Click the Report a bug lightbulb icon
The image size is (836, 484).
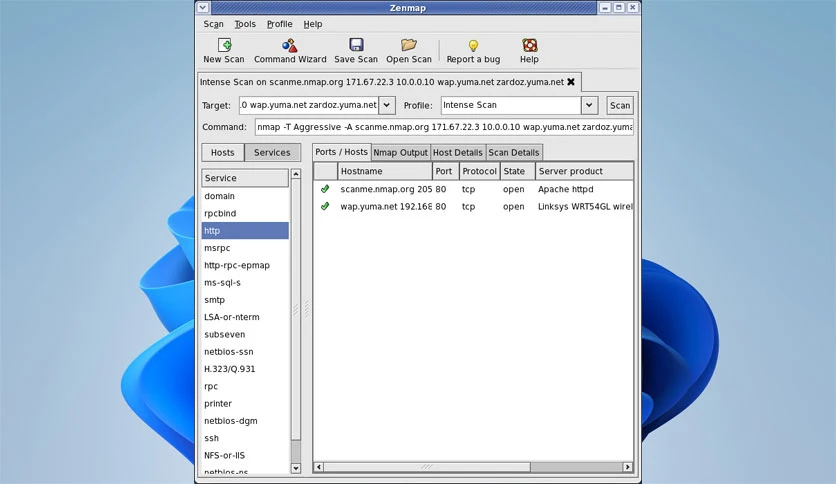pyautogui.click(x=473, y=46)
